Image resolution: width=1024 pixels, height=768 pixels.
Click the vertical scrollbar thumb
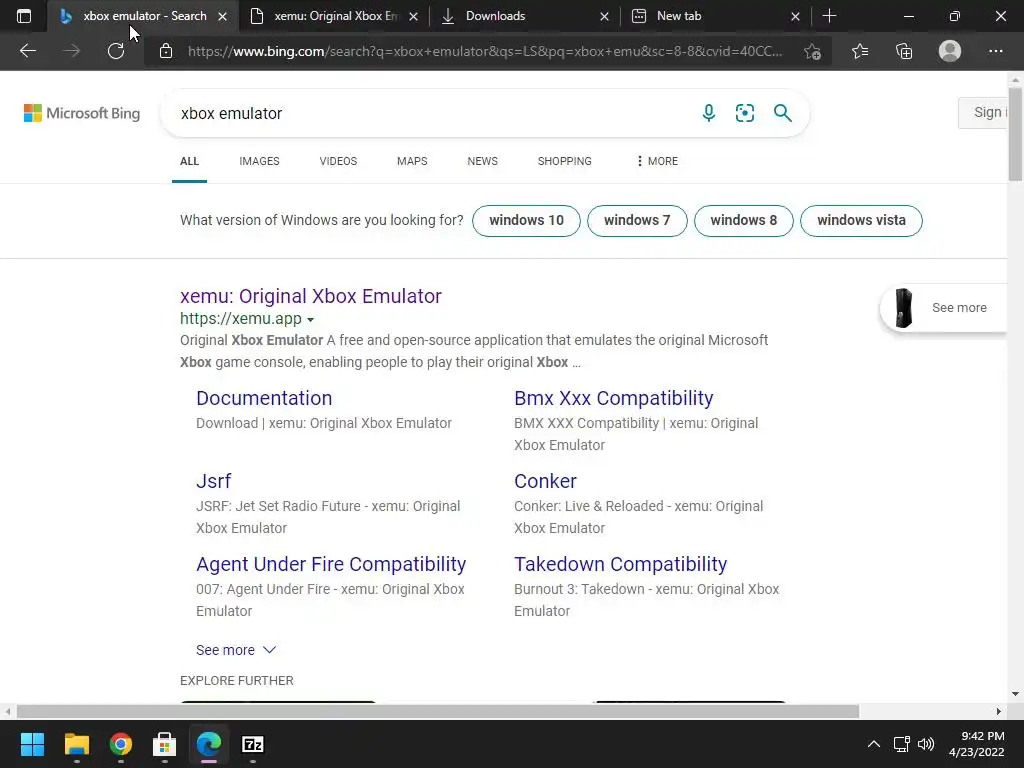pos(1016,133)
